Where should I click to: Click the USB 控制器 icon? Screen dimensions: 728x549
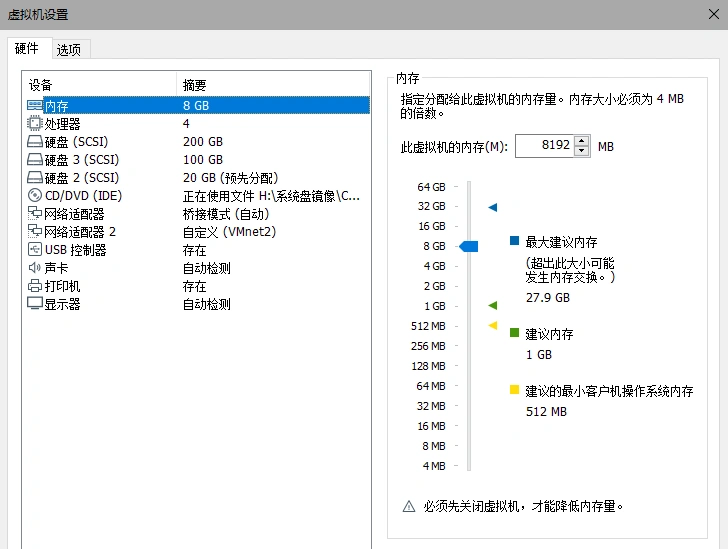pyautogui.click(x=35, y=249)
